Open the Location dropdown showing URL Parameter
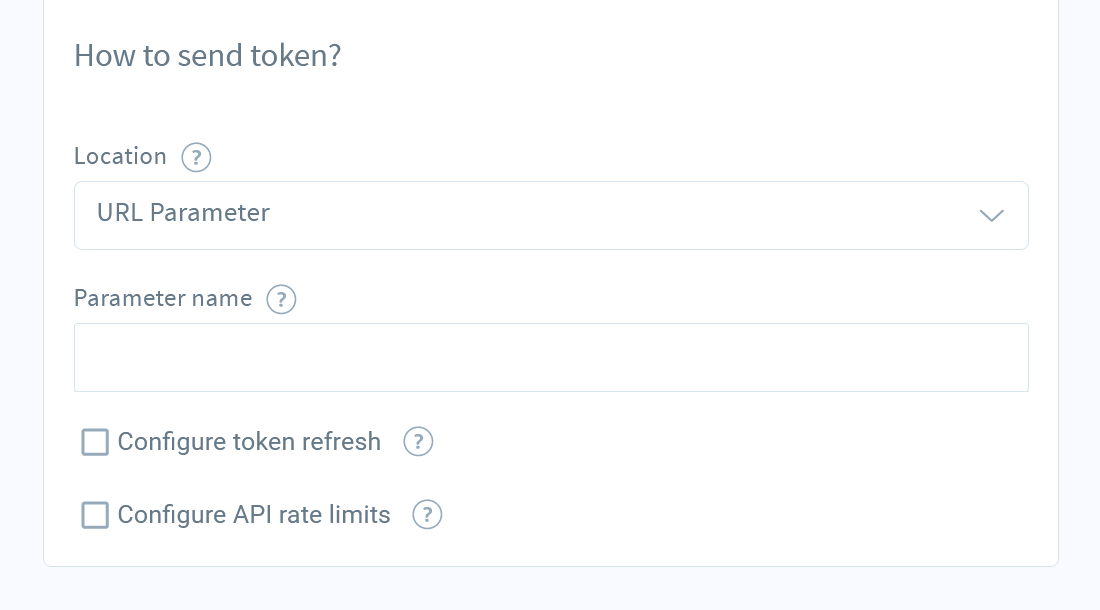Image resolution: width=1100 pixels, height=610 pixels. pos(551,215)
